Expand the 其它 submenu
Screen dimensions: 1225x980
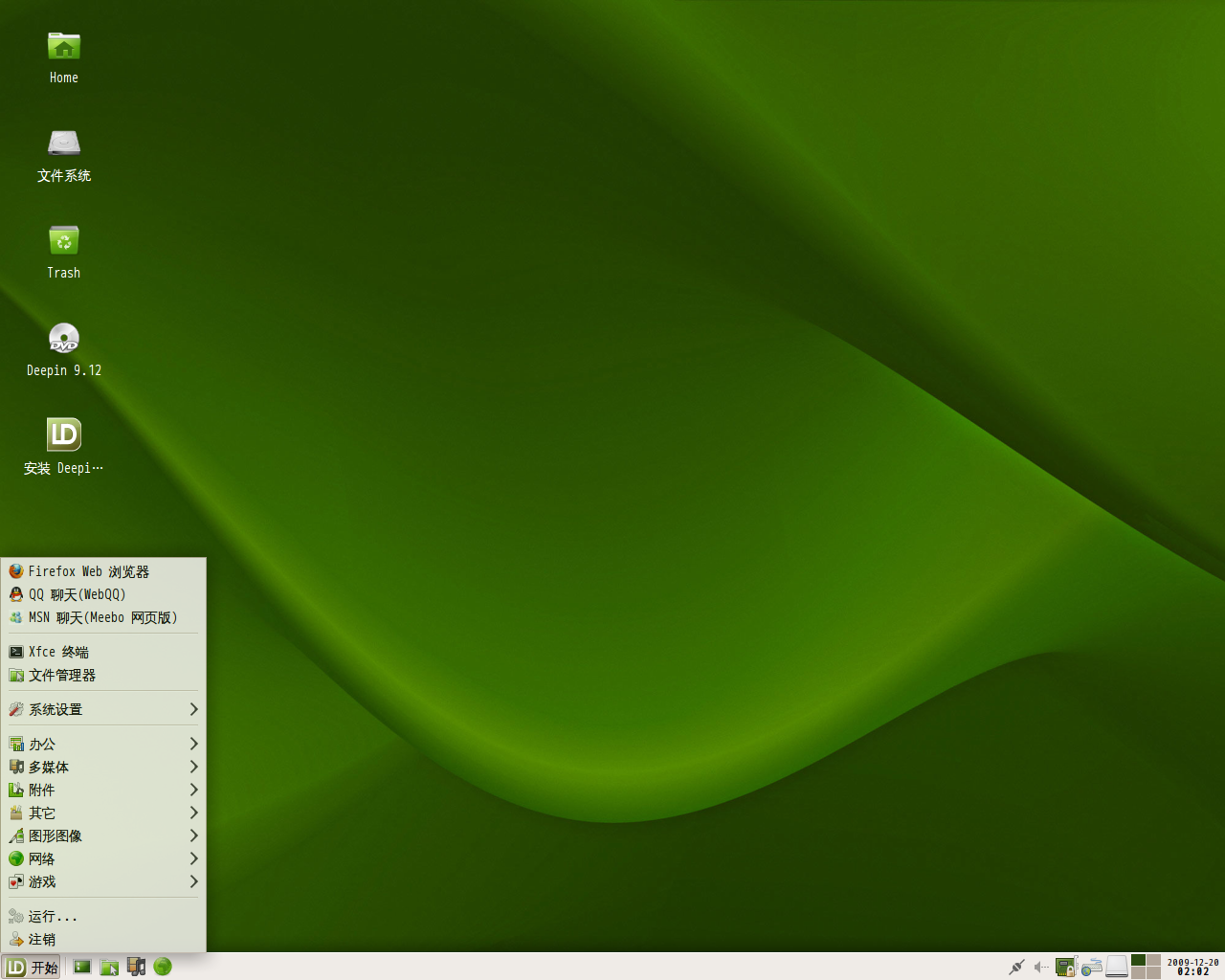click(103, 813)
